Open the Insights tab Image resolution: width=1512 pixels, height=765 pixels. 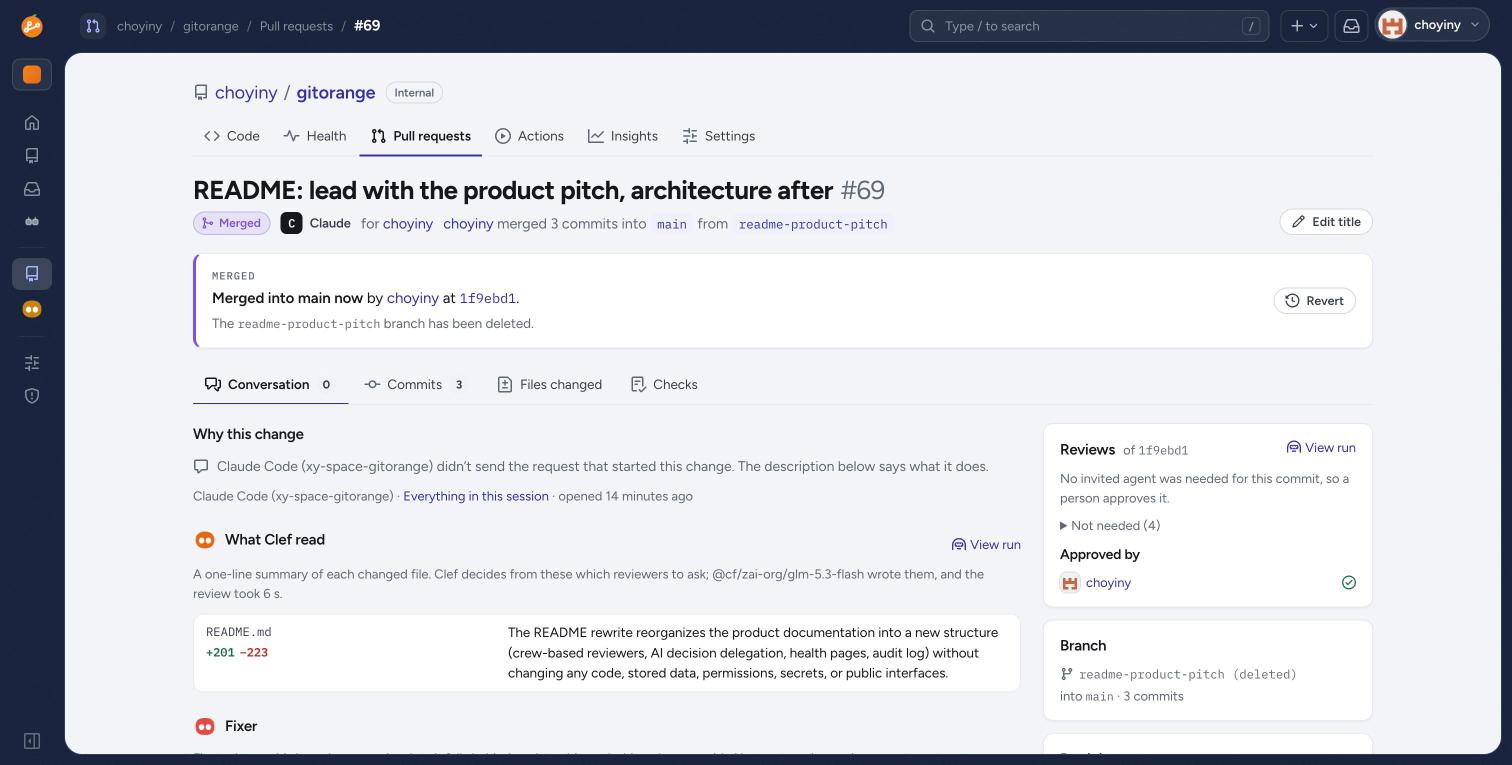pos(623,136)
